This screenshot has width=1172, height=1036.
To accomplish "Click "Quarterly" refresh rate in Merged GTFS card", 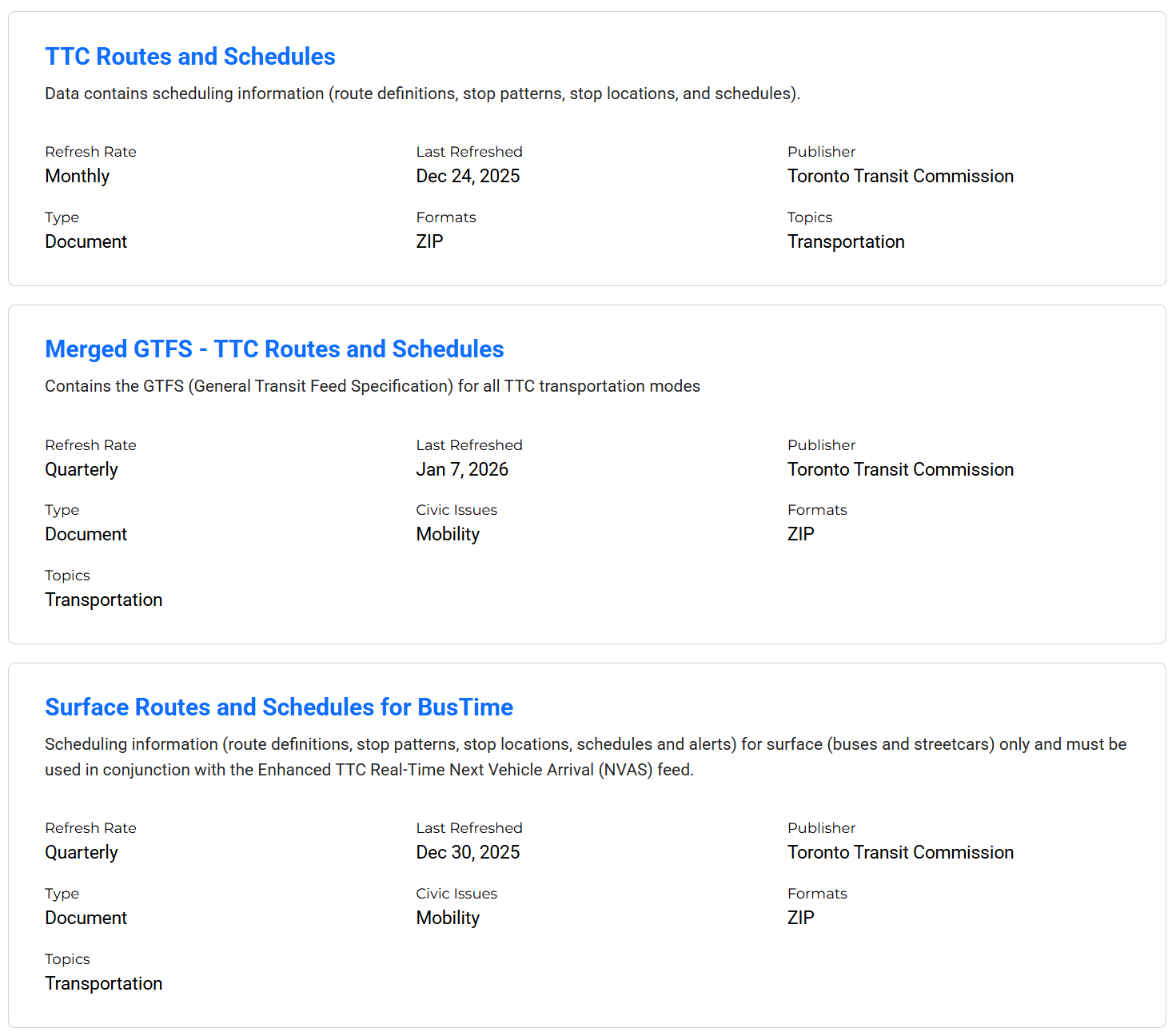I will (82, 470).
